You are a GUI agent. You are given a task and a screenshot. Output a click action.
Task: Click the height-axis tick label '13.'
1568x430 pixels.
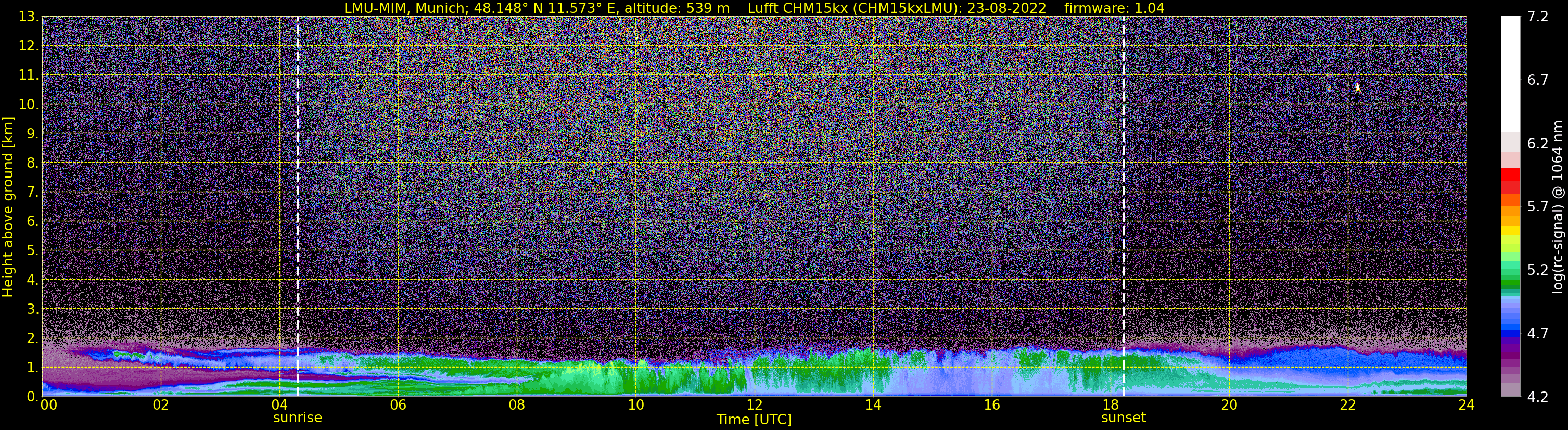click(x=29, y=17)
